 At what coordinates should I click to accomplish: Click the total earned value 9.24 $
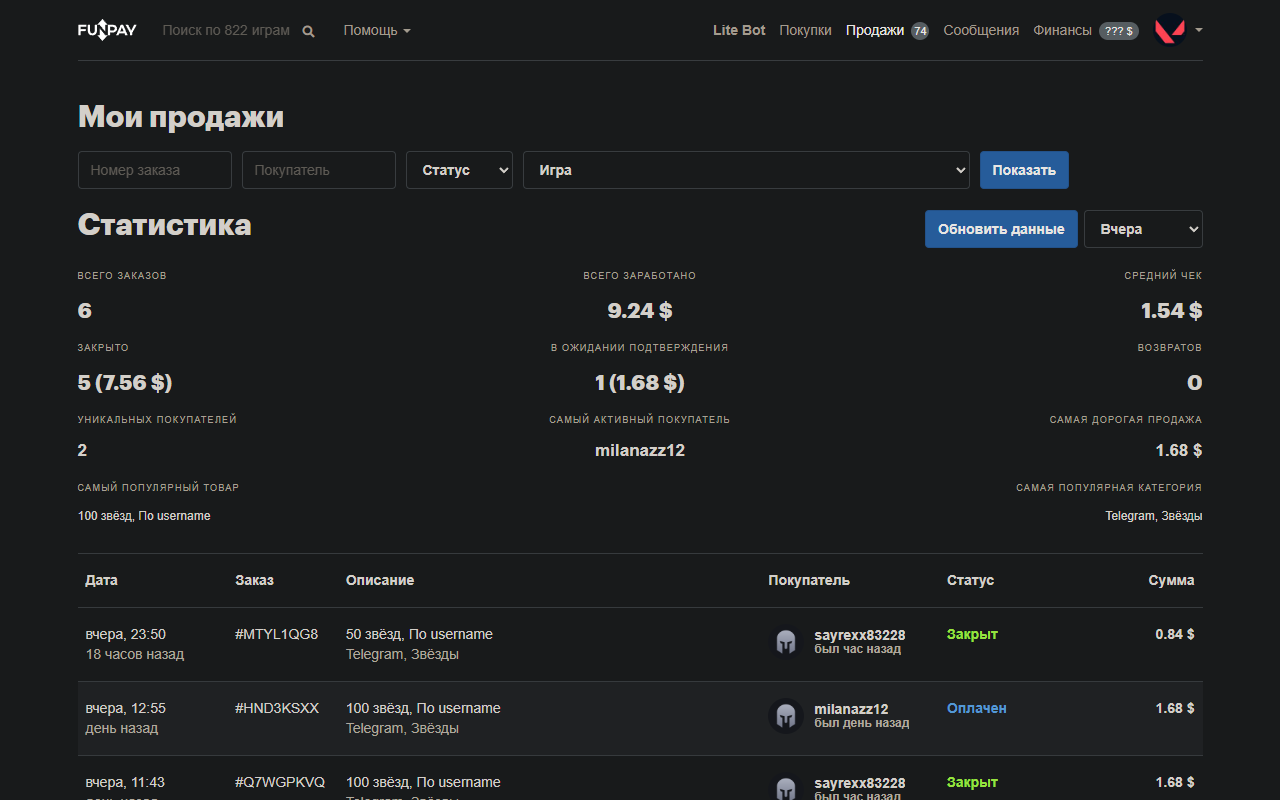point(640,311)
